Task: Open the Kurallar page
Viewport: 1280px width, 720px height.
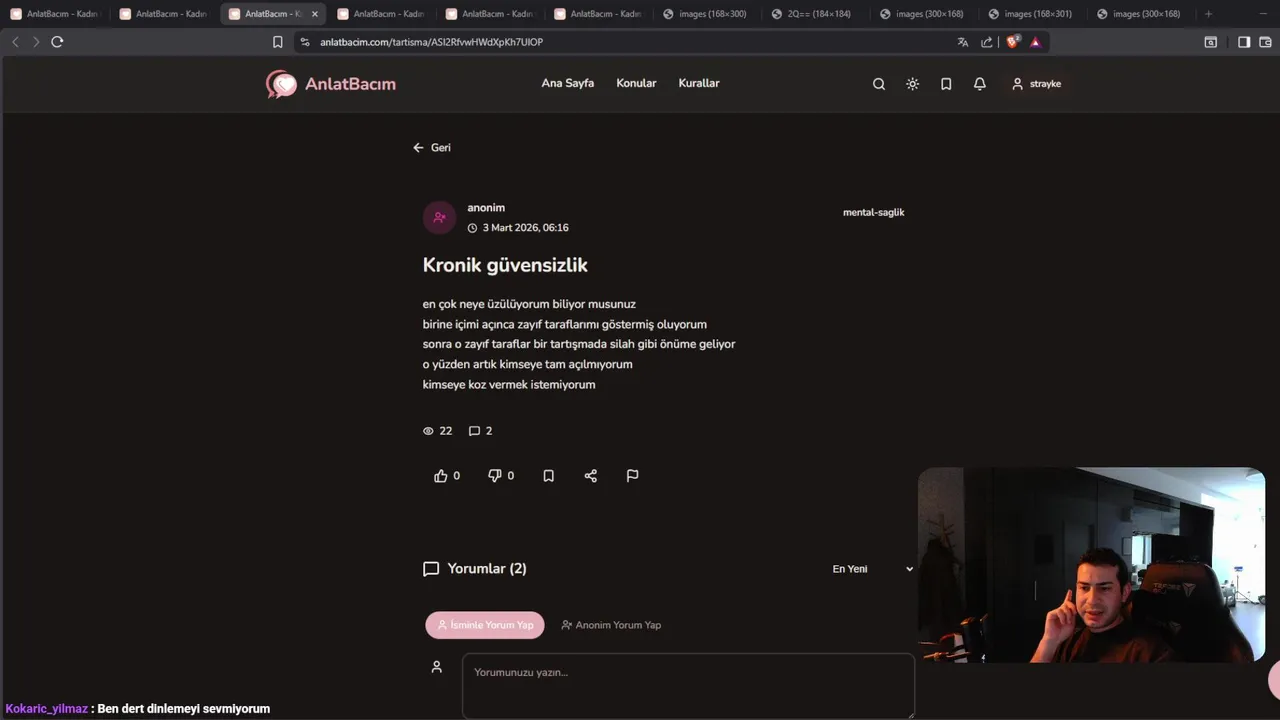Action: (x=699, y=83)
